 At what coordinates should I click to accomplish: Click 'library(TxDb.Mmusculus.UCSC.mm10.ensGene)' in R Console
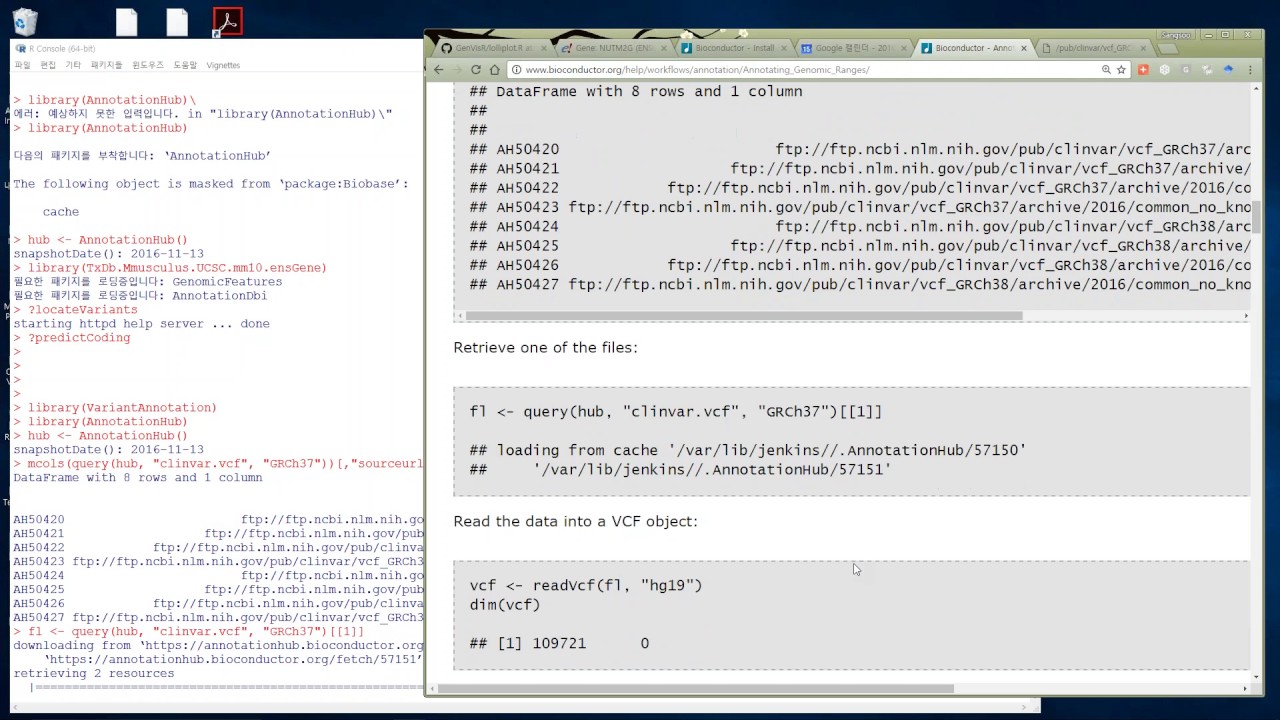point(170,268)
